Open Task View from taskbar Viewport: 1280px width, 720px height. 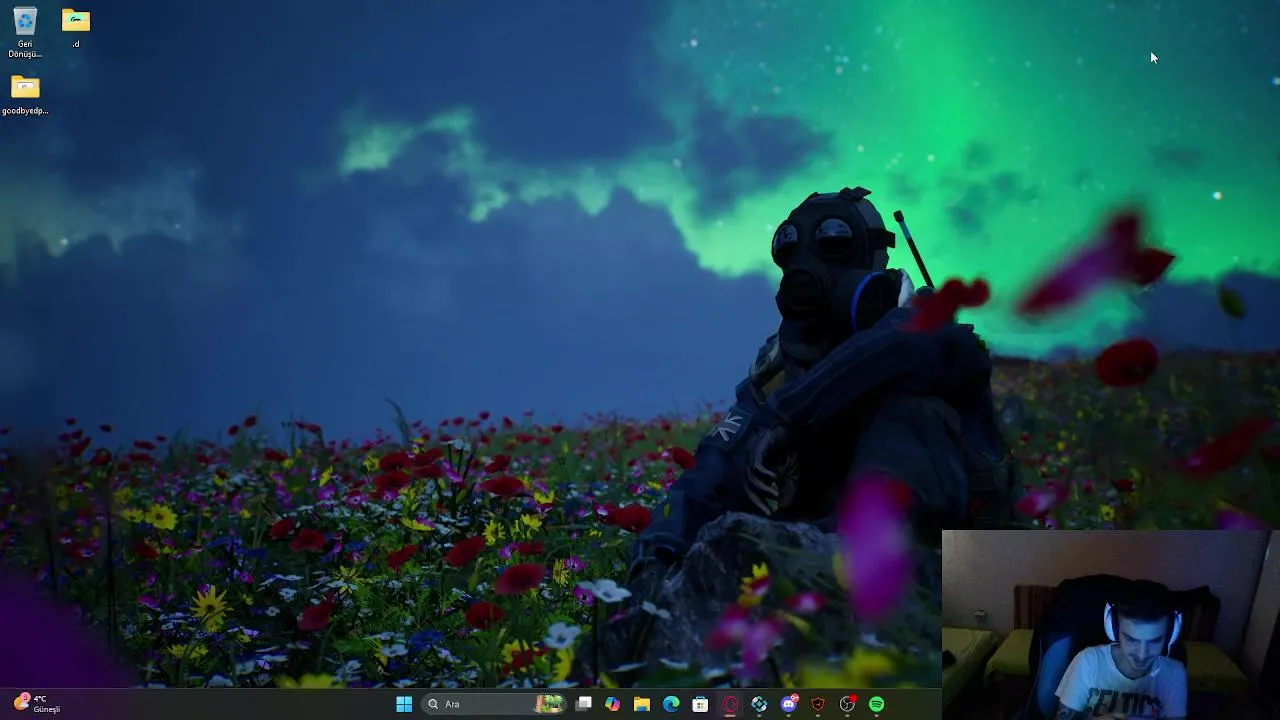pyautogui.click(x=584, y=704)
